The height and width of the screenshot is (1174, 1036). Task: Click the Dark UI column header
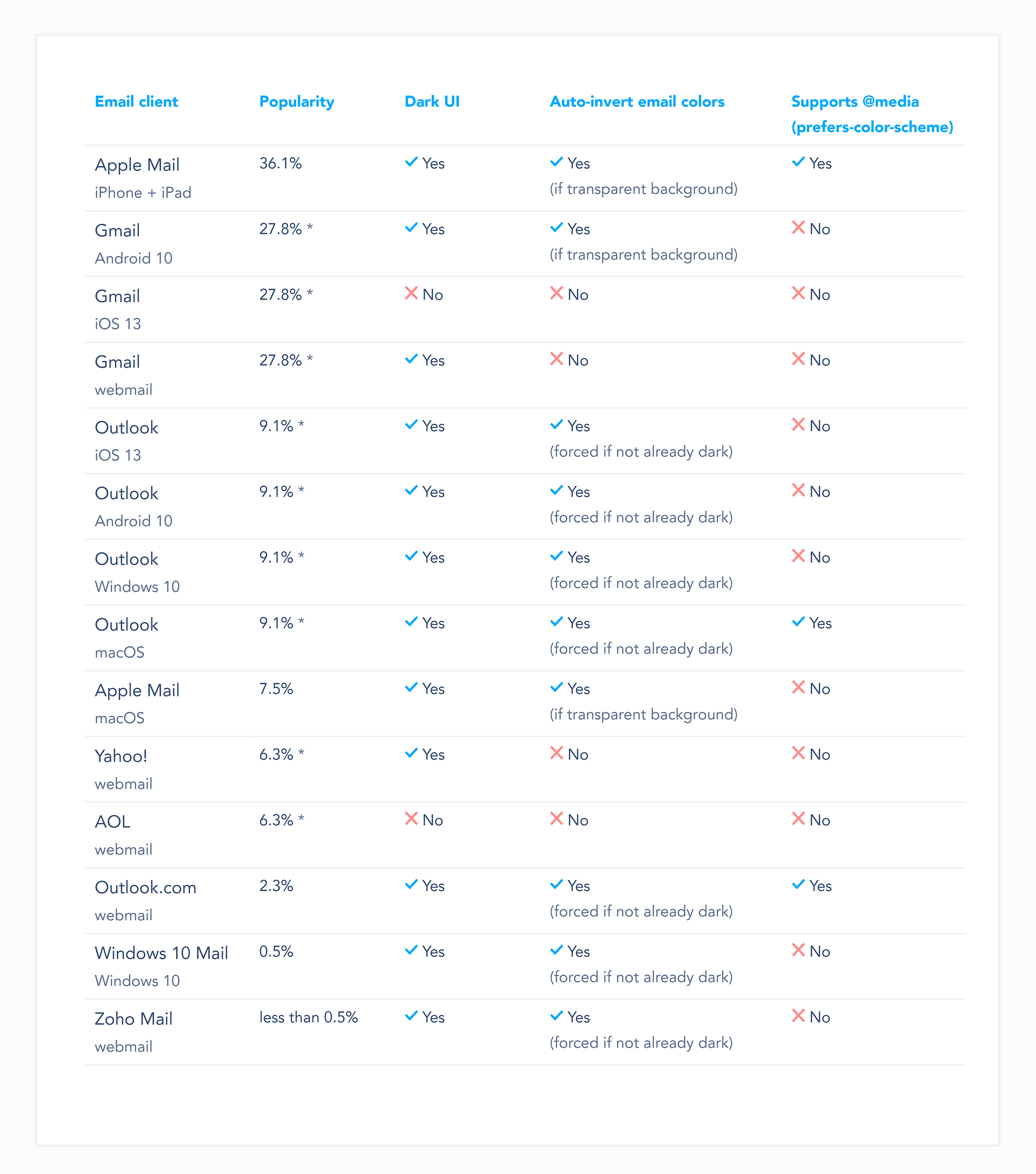point(432,102)
